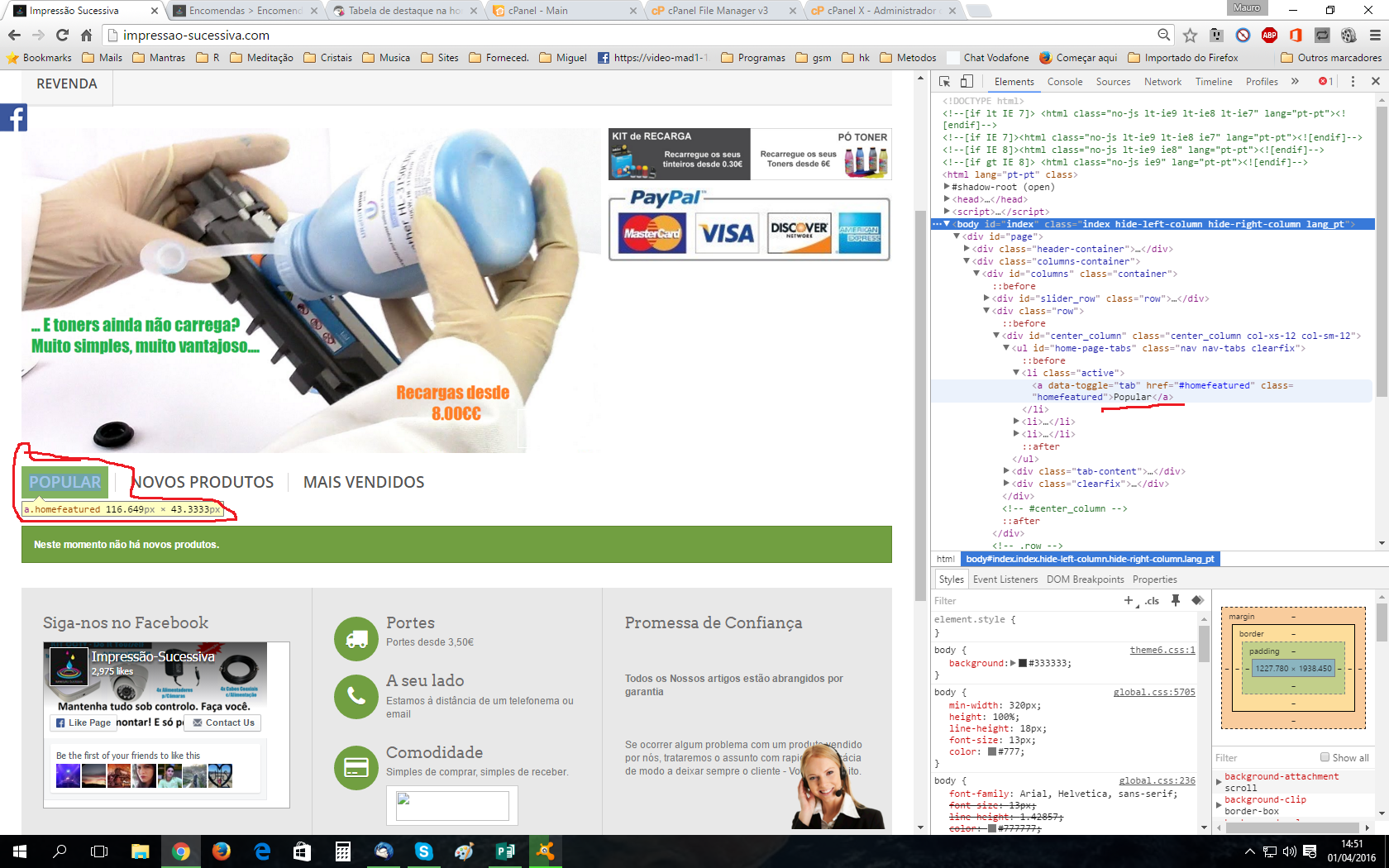Viewport: 1389px width, 868px height.
Task: Open the Adblock Plus extension
Action: pos(1269,35)
